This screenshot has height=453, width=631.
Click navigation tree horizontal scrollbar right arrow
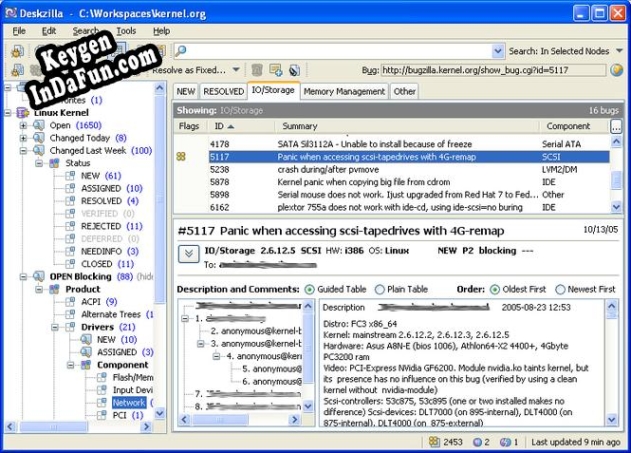[x=147, y=426]
